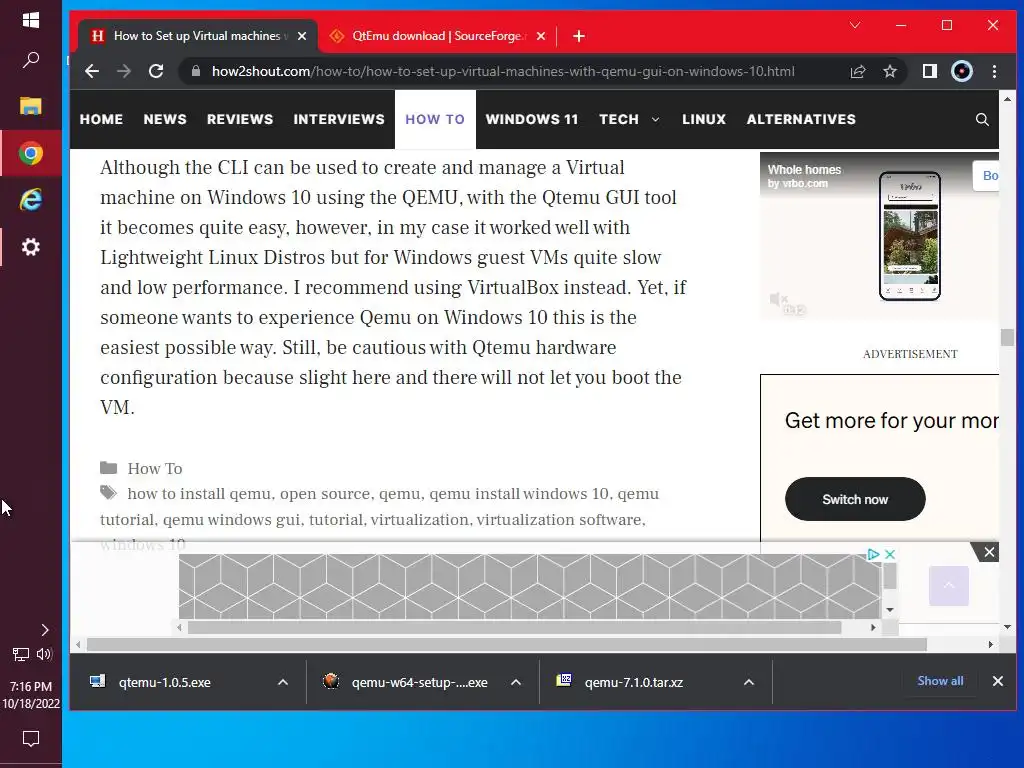Click the scroll-to-top button
This screenshot has width=1024, height=768.
pyautogui.click(x=948, y=586)
